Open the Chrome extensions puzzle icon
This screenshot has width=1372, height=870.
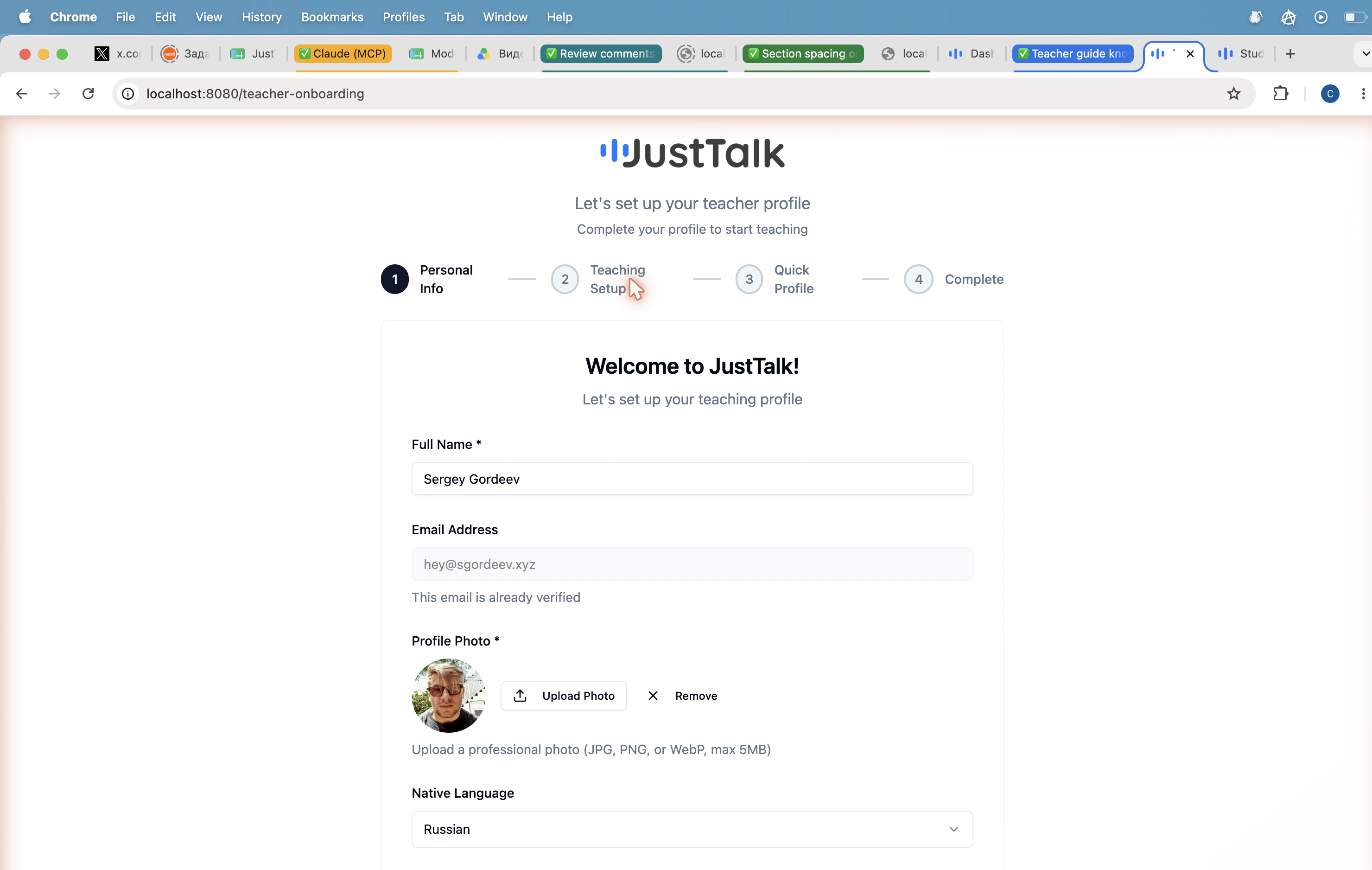[1280, 94]
